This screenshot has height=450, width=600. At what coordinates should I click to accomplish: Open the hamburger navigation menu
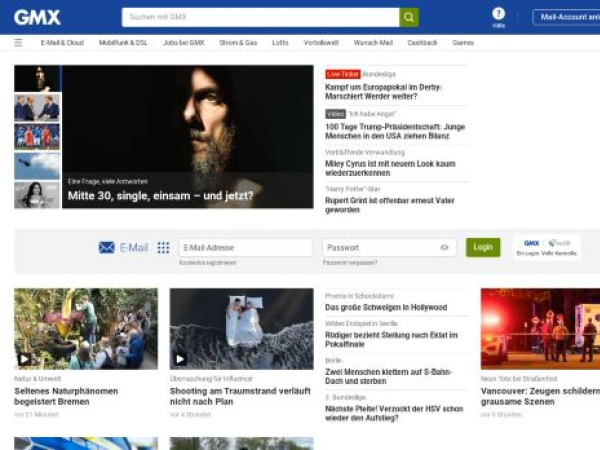click(18, 42)
